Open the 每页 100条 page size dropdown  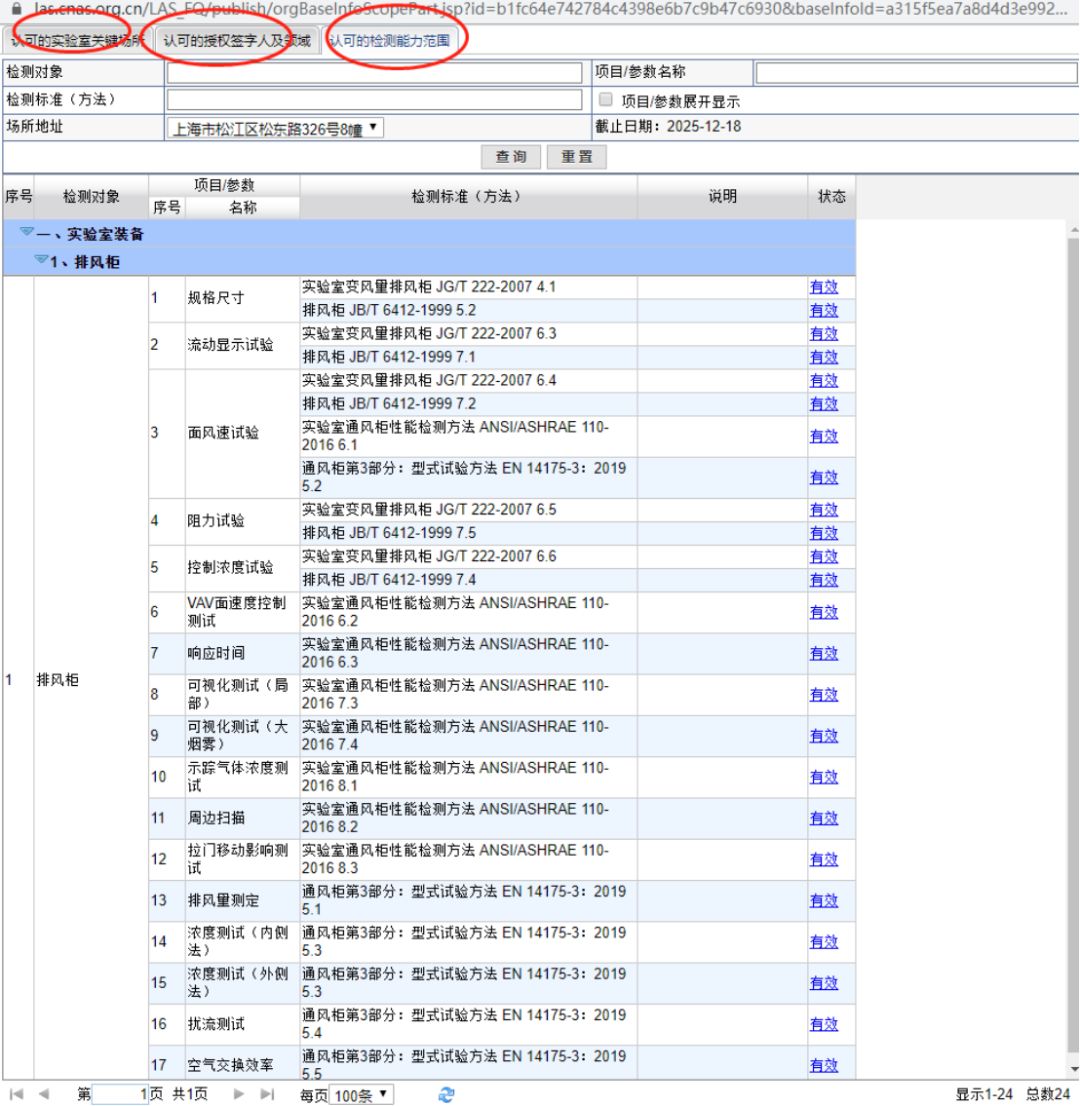tap(361, 1096)
